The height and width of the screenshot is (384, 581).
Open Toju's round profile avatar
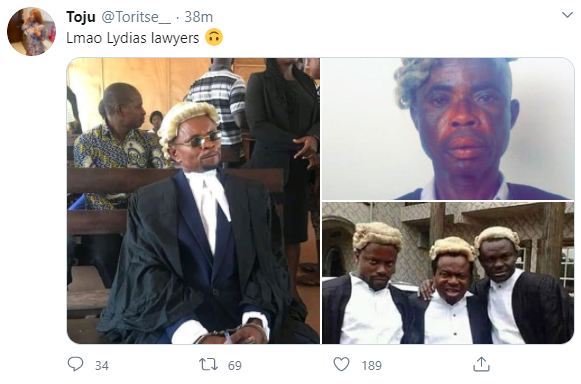pyautogui.click(x=31, y=32)
